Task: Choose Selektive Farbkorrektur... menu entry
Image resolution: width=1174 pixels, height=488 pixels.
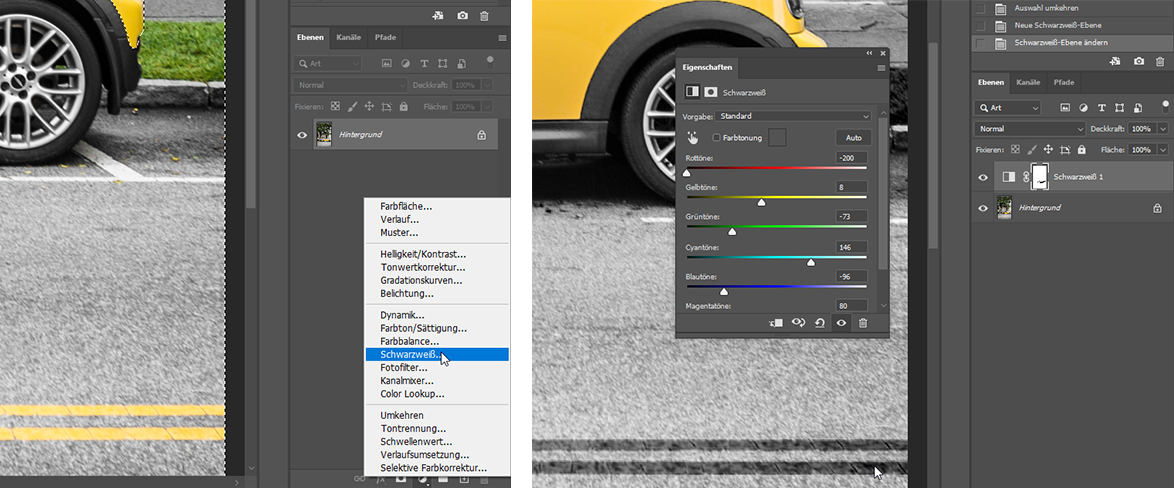Action: click(x=434, y=468)
